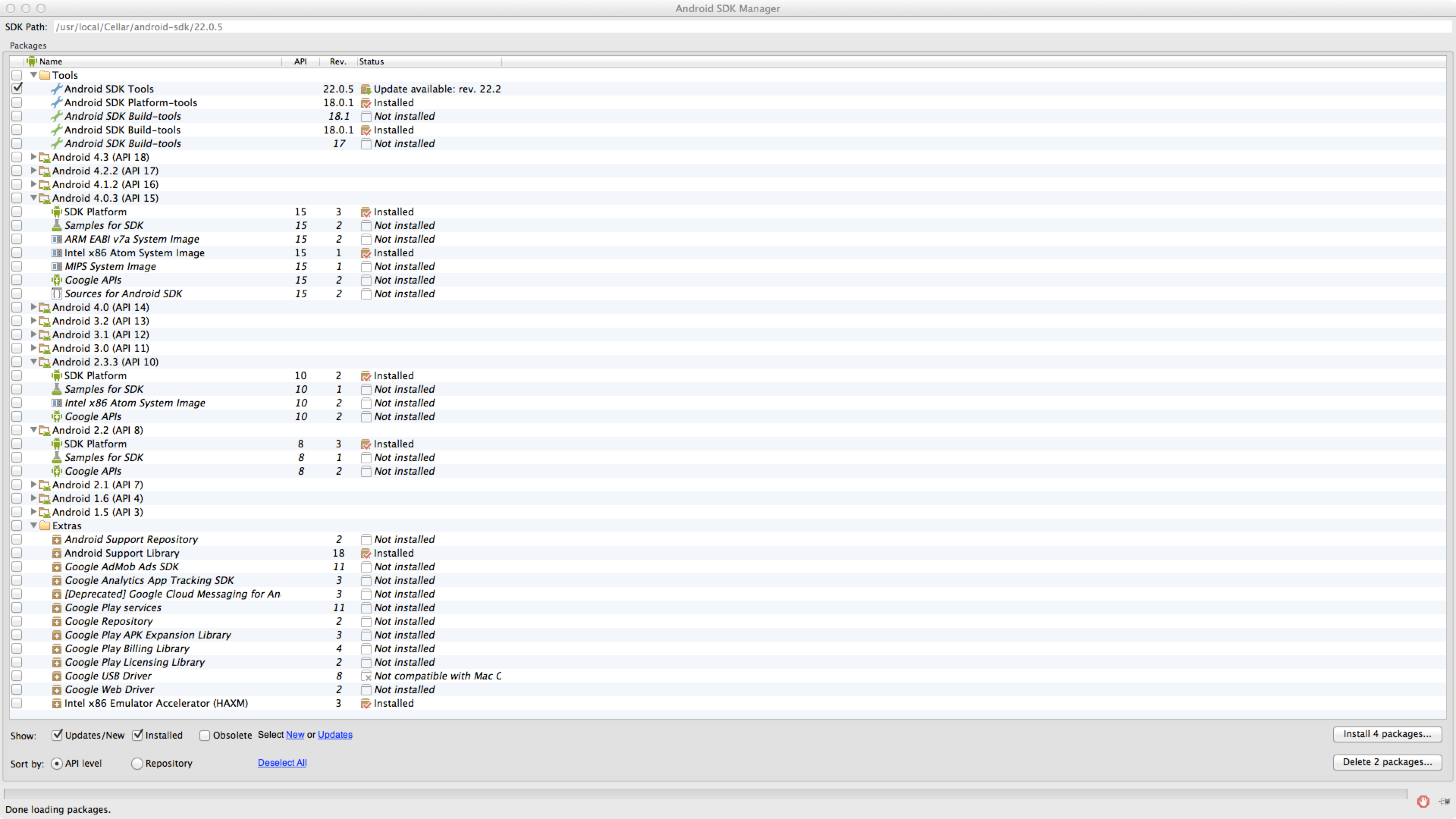Select Intel x86 Atom System Image under API 15
Viewport: 1456px width, 819px height.
(728, 253)
